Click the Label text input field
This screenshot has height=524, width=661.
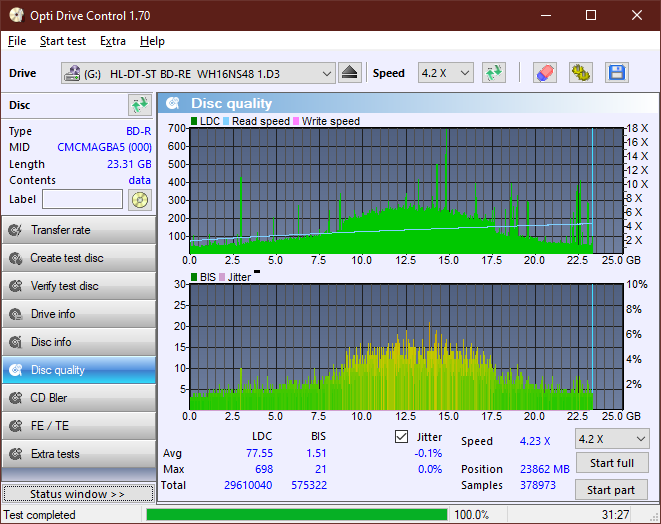point(83,200)
